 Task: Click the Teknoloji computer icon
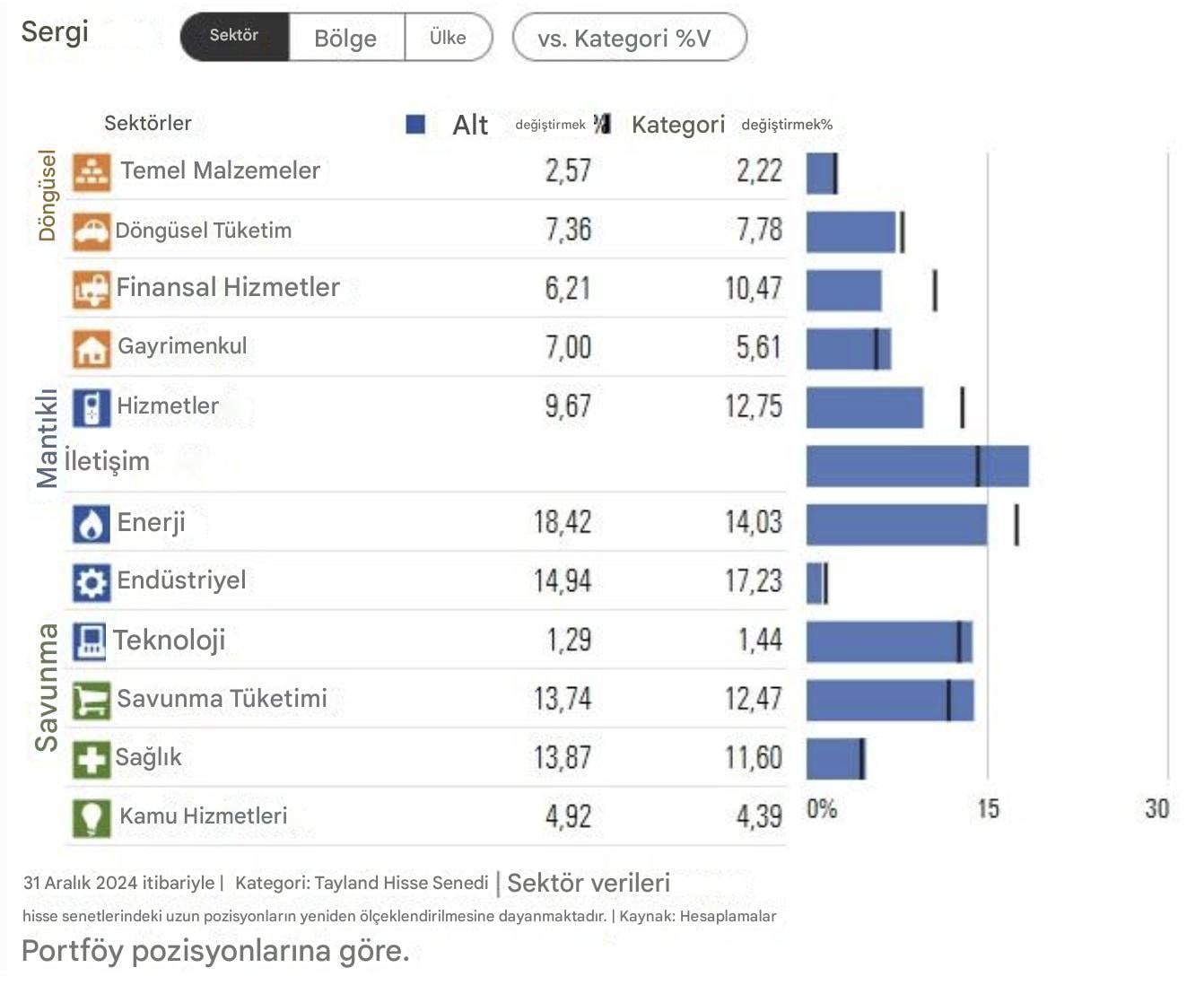tap(90, 642)
